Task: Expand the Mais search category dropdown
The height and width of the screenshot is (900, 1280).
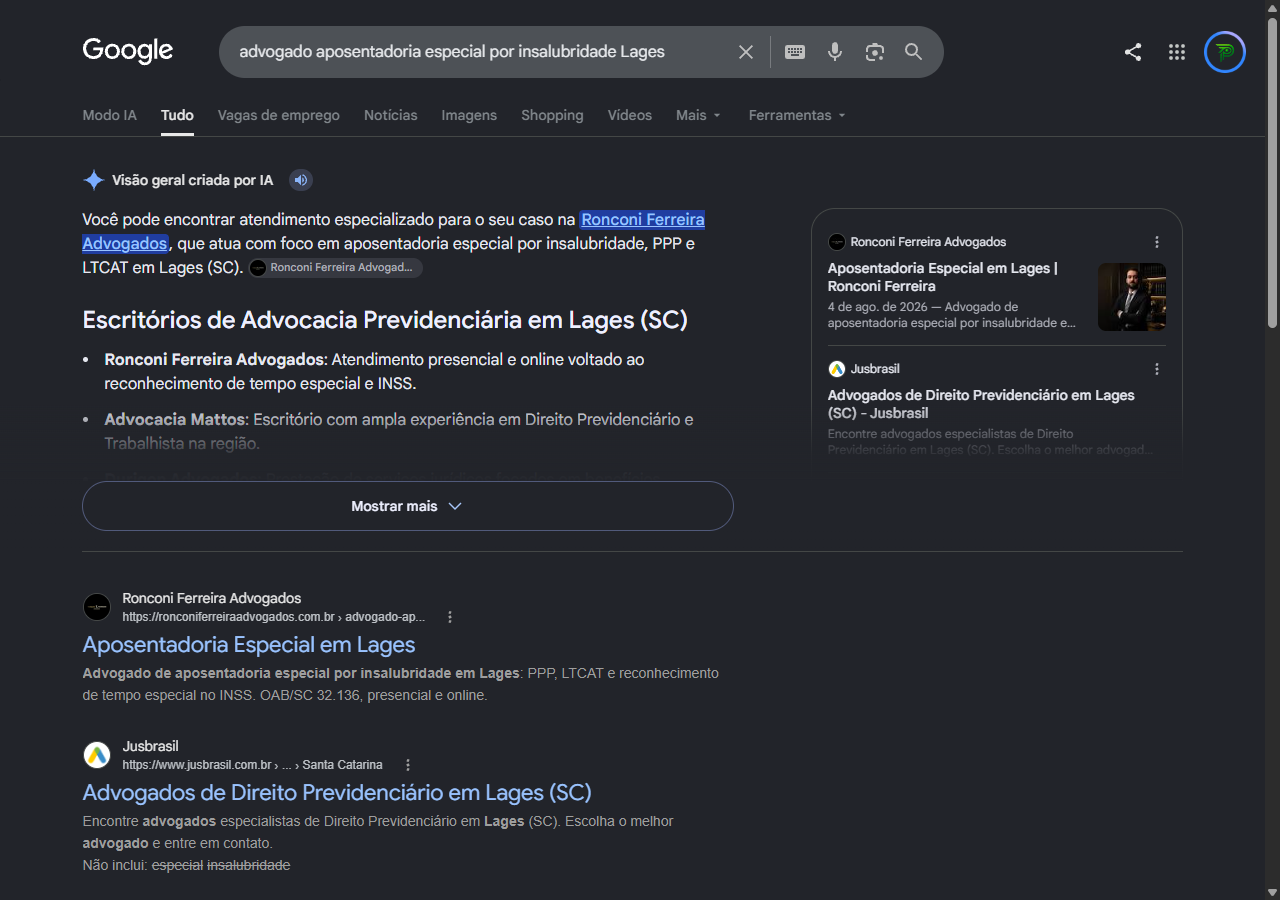Action: (698, 115)
